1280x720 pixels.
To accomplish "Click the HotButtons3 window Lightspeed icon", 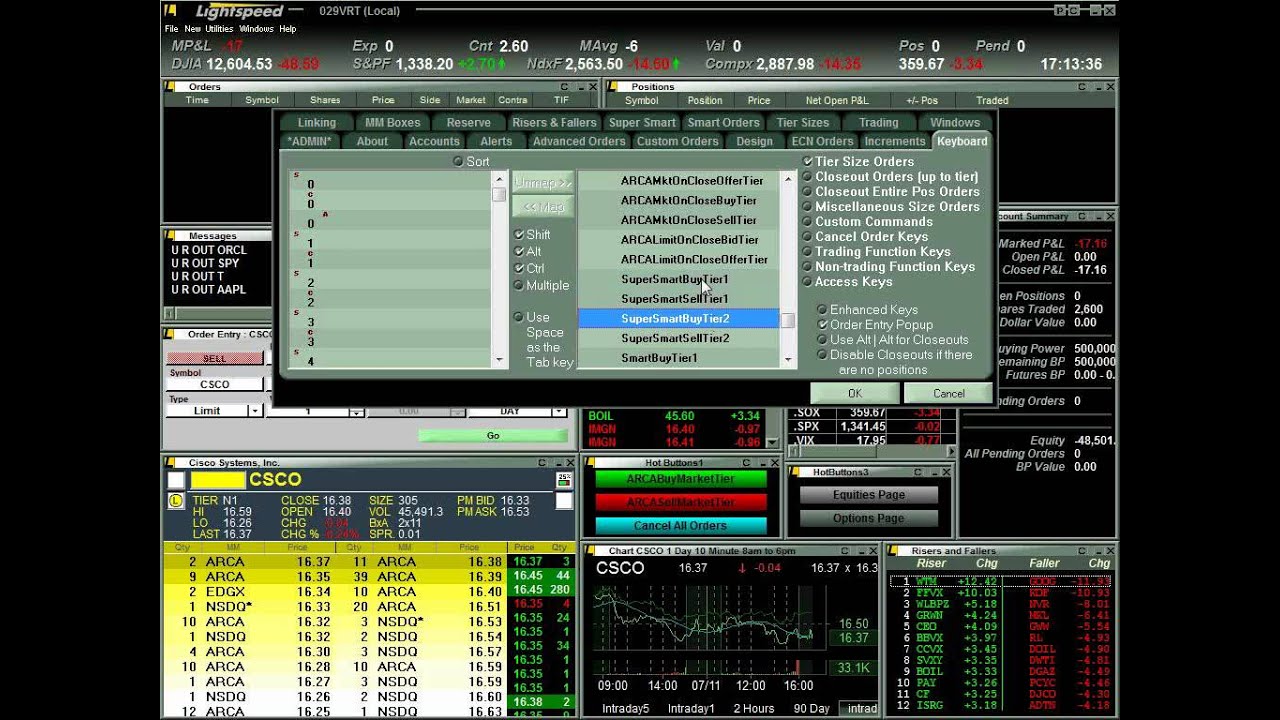I will pyautogui.click(x=795, y=471).
